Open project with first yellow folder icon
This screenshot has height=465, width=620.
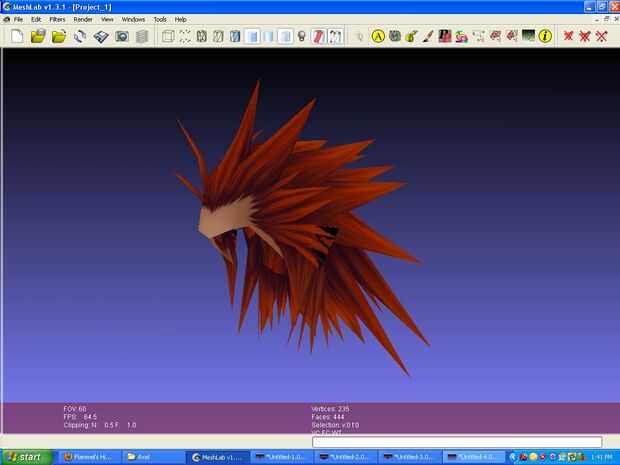click(38, 36)
